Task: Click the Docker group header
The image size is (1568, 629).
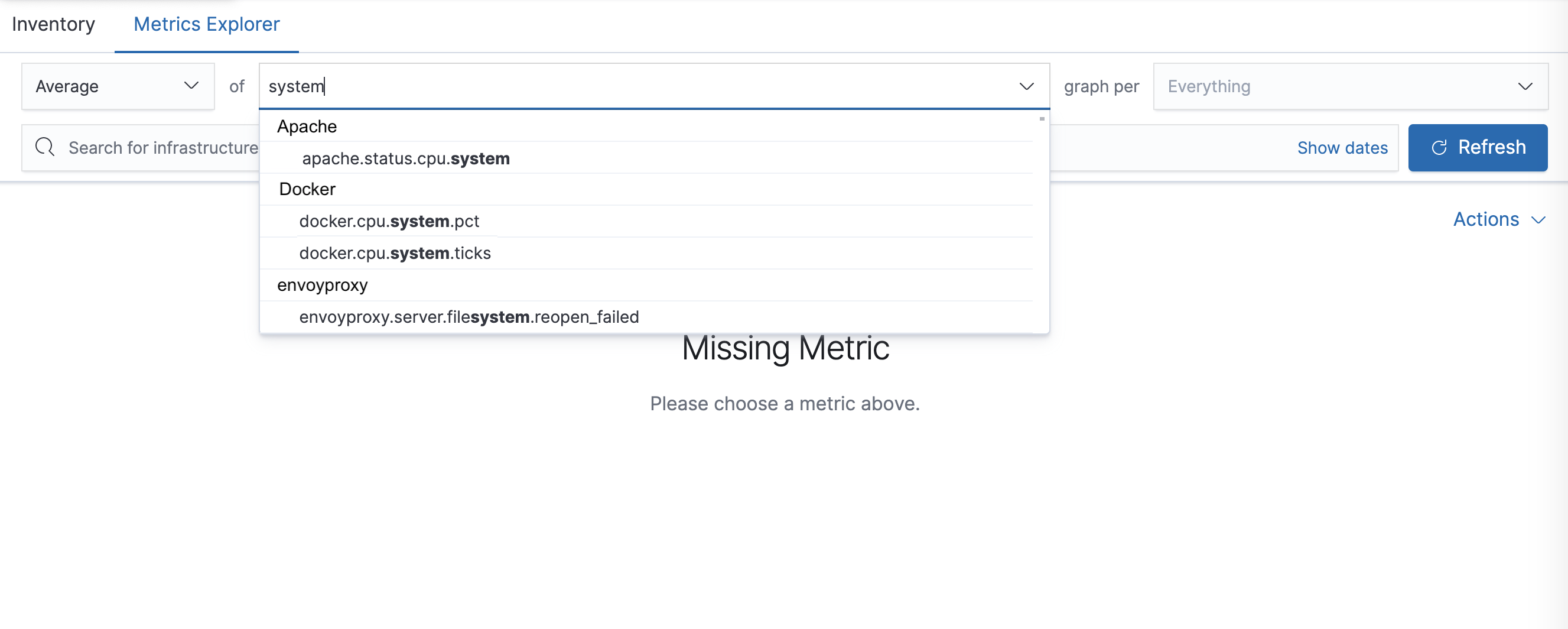Action: click(307, 189)
